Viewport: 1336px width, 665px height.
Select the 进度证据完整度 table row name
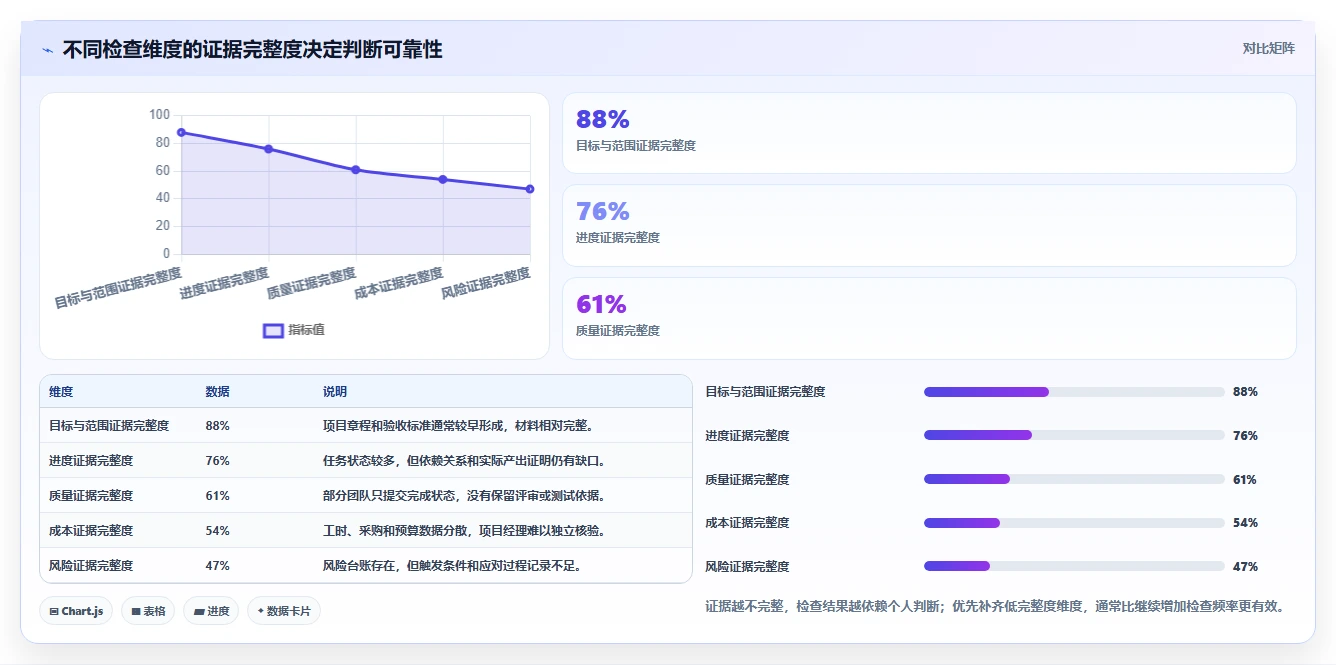[91, 461]
